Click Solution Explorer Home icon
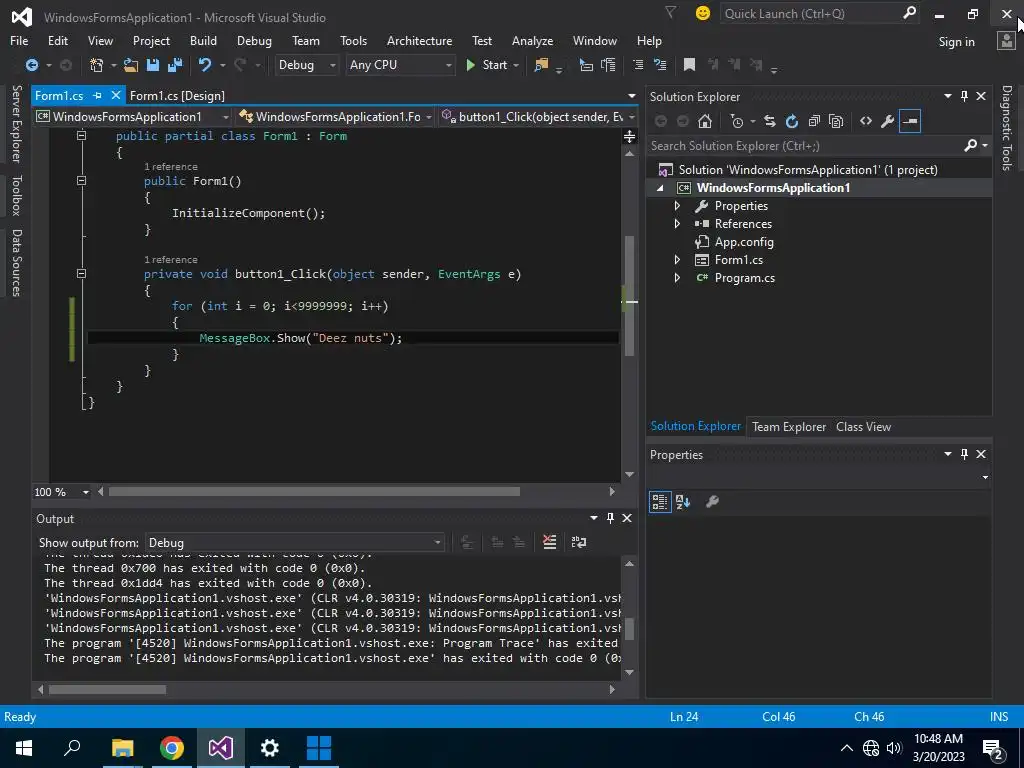 (x=705, y=121)
